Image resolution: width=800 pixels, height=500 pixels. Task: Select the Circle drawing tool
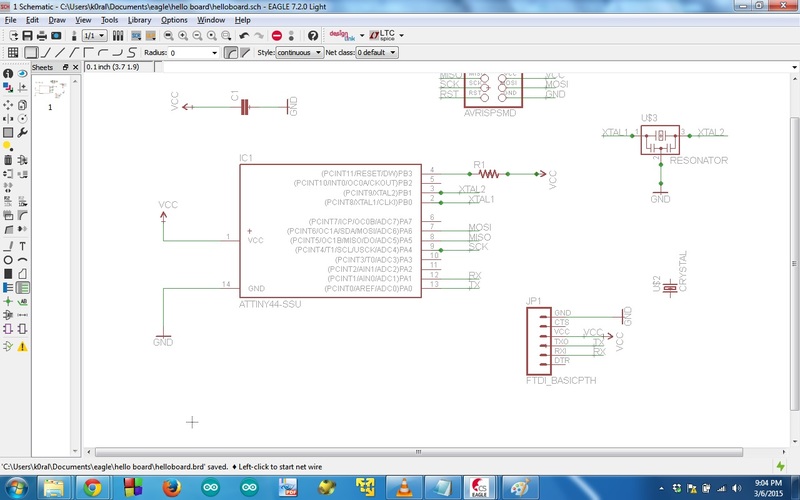click(8, 260)
